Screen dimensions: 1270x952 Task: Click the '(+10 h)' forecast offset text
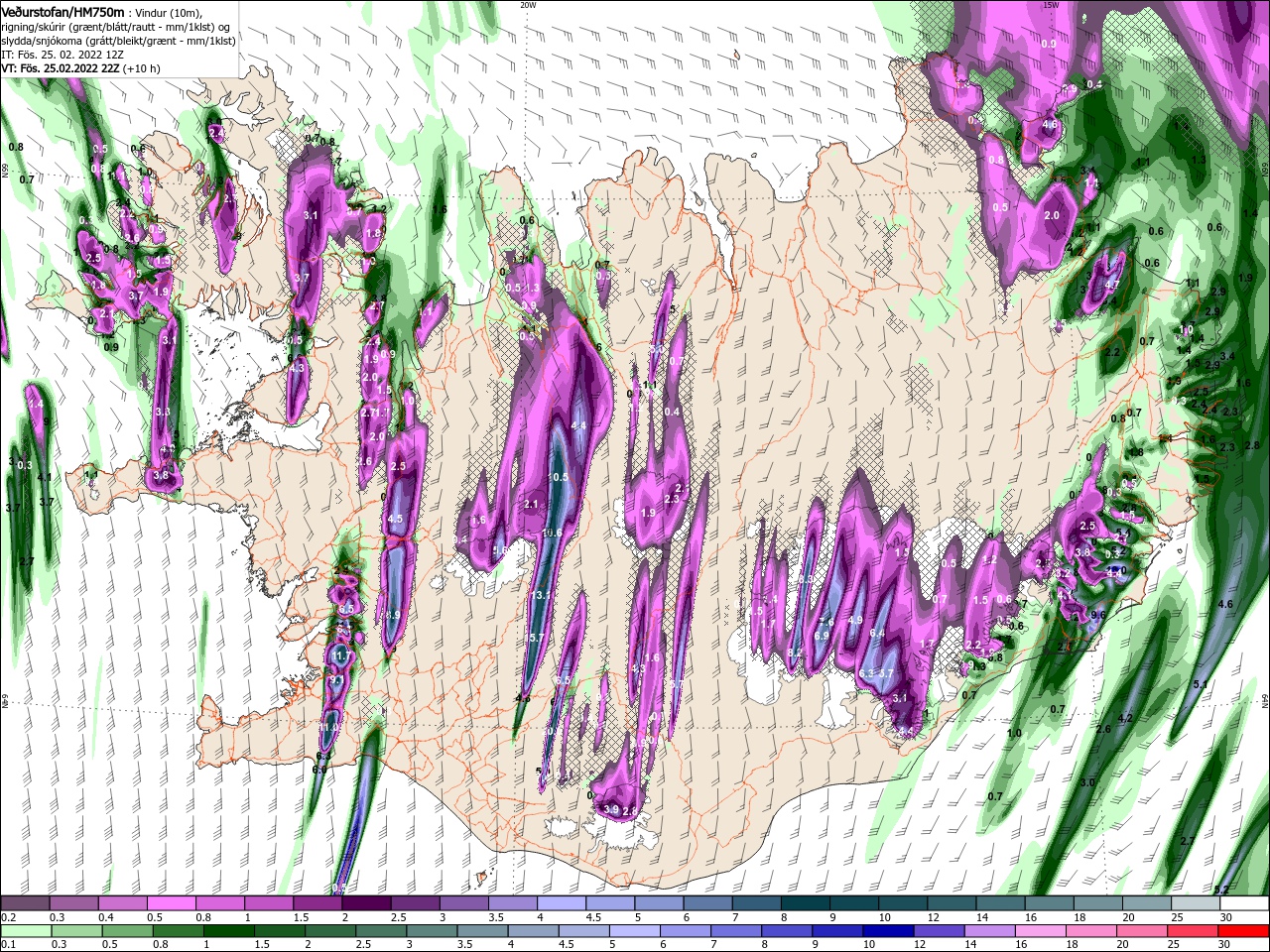141,69
